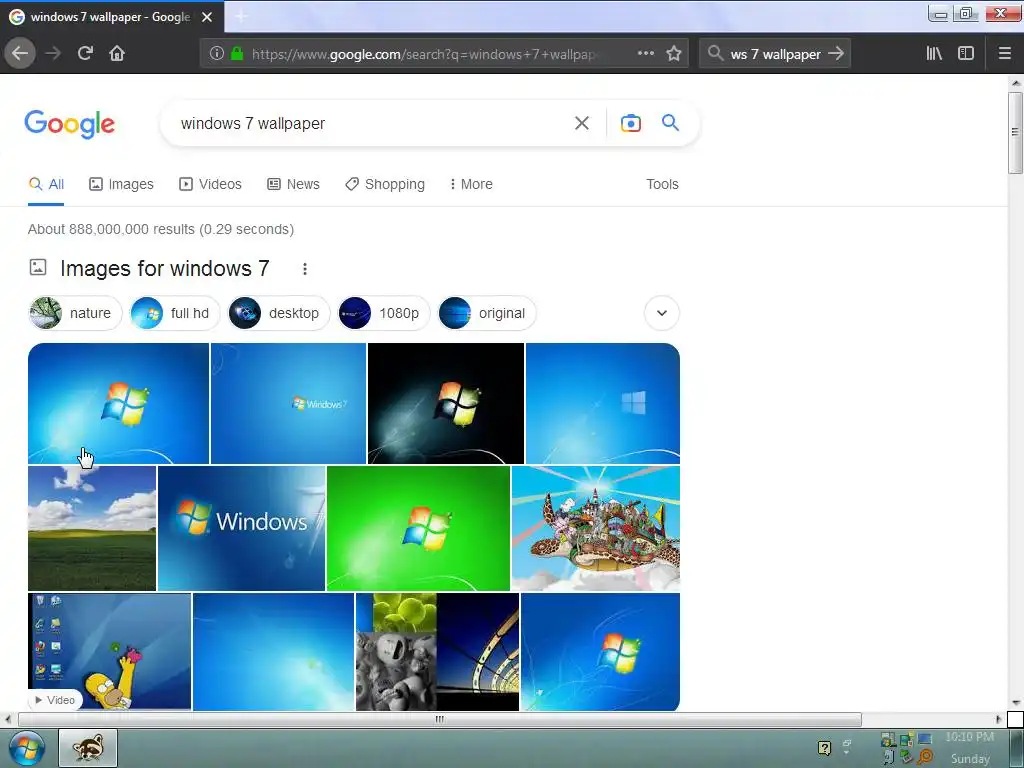Switch to the Videos tab
Image resolution: width=1024 pixels, height=768 pixels.
click(x=210, y=184)
